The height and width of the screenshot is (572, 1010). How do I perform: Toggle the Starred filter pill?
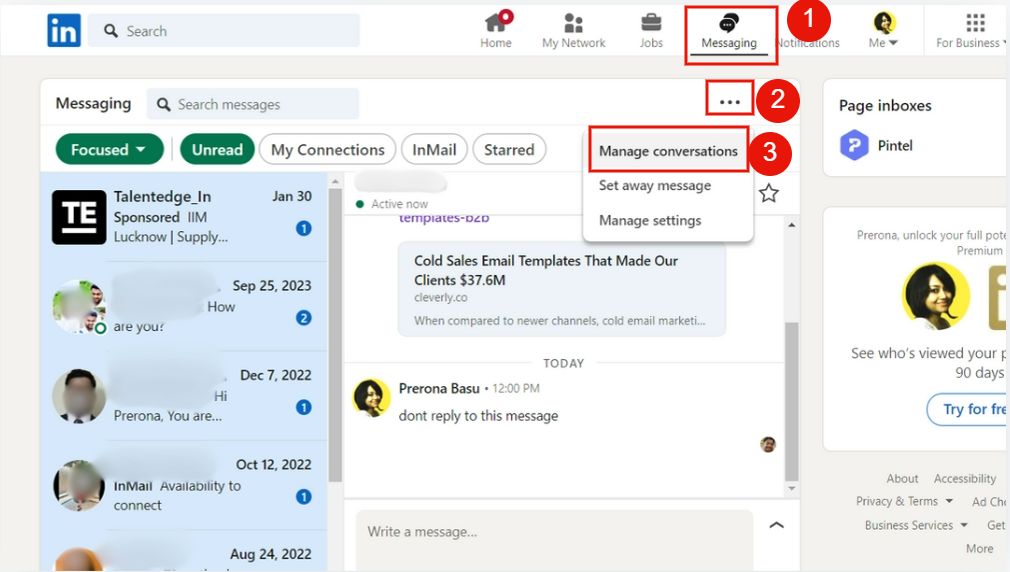tap(509, 149)
